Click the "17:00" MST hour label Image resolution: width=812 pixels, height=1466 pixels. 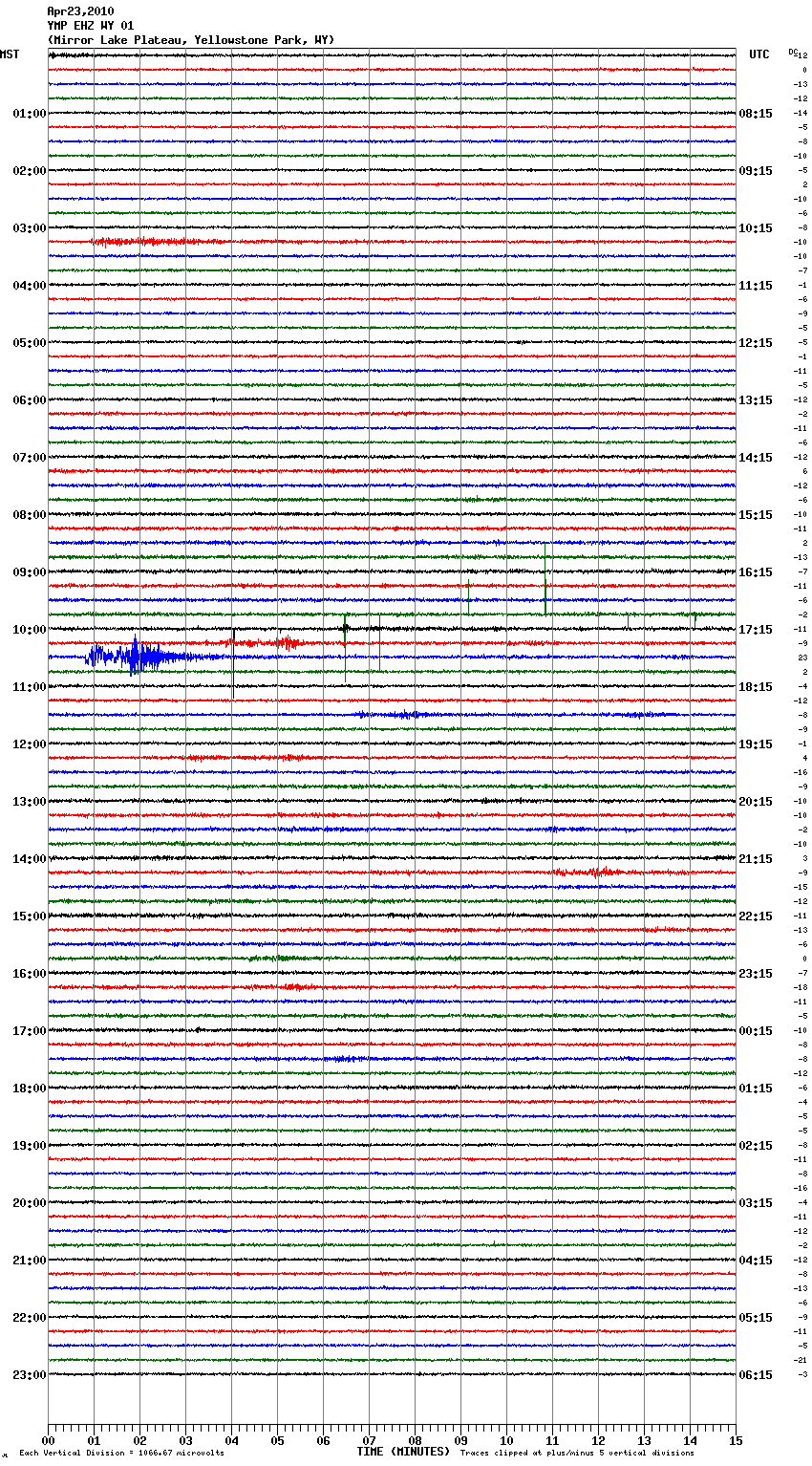click(29, 1031)
